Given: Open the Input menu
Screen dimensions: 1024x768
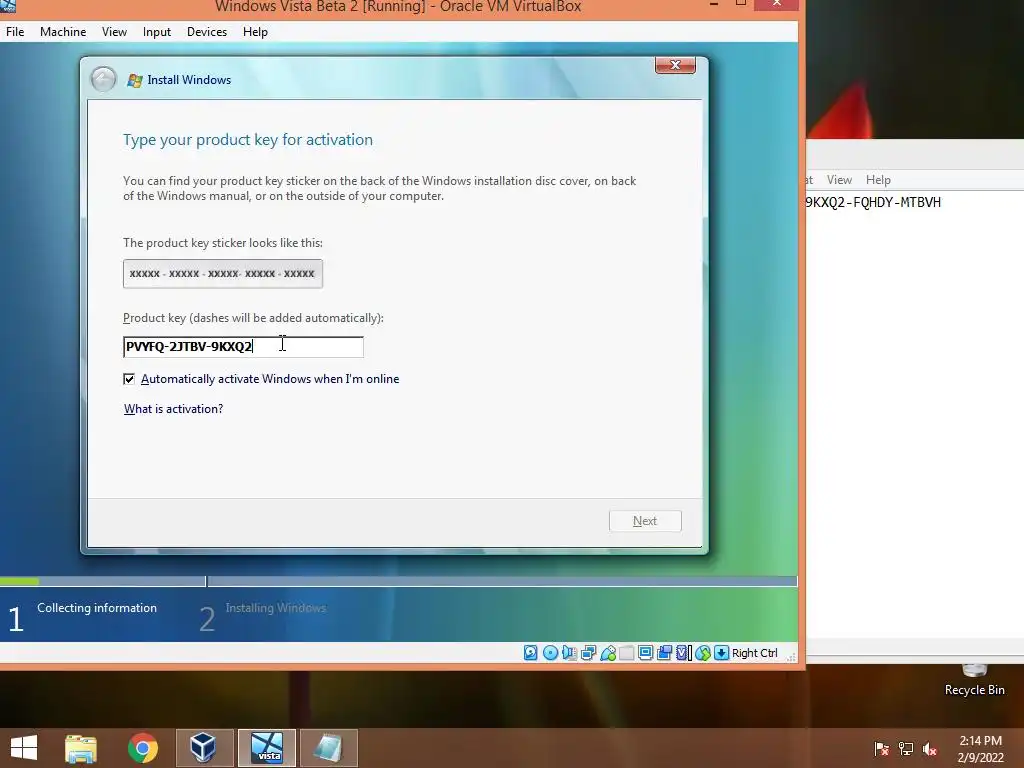Looking at the screenshot, I should pyautogui.click(x=157, y=31).
